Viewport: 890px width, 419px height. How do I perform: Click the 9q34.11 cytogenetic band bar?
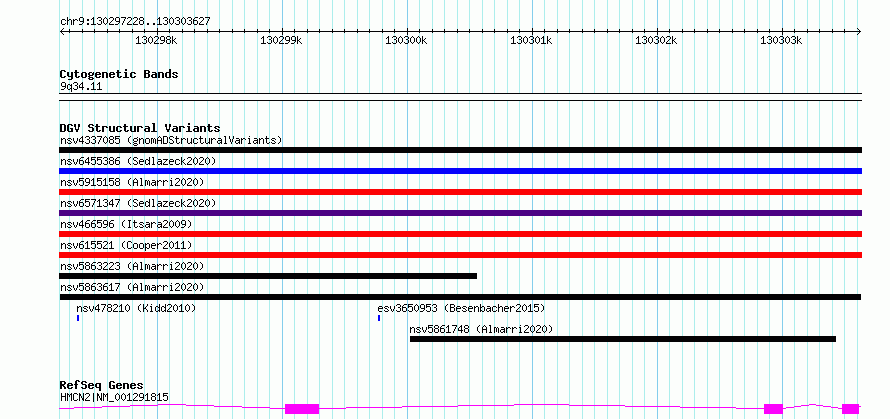tap(460, 97)
